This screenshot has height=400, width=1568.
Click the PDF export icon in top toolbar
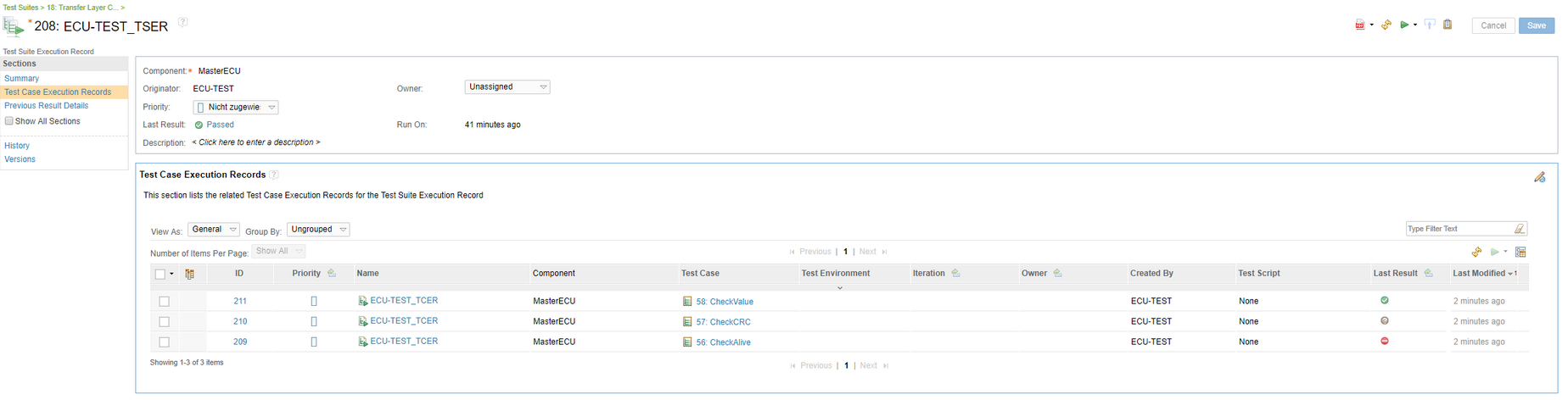[1359, 25]
